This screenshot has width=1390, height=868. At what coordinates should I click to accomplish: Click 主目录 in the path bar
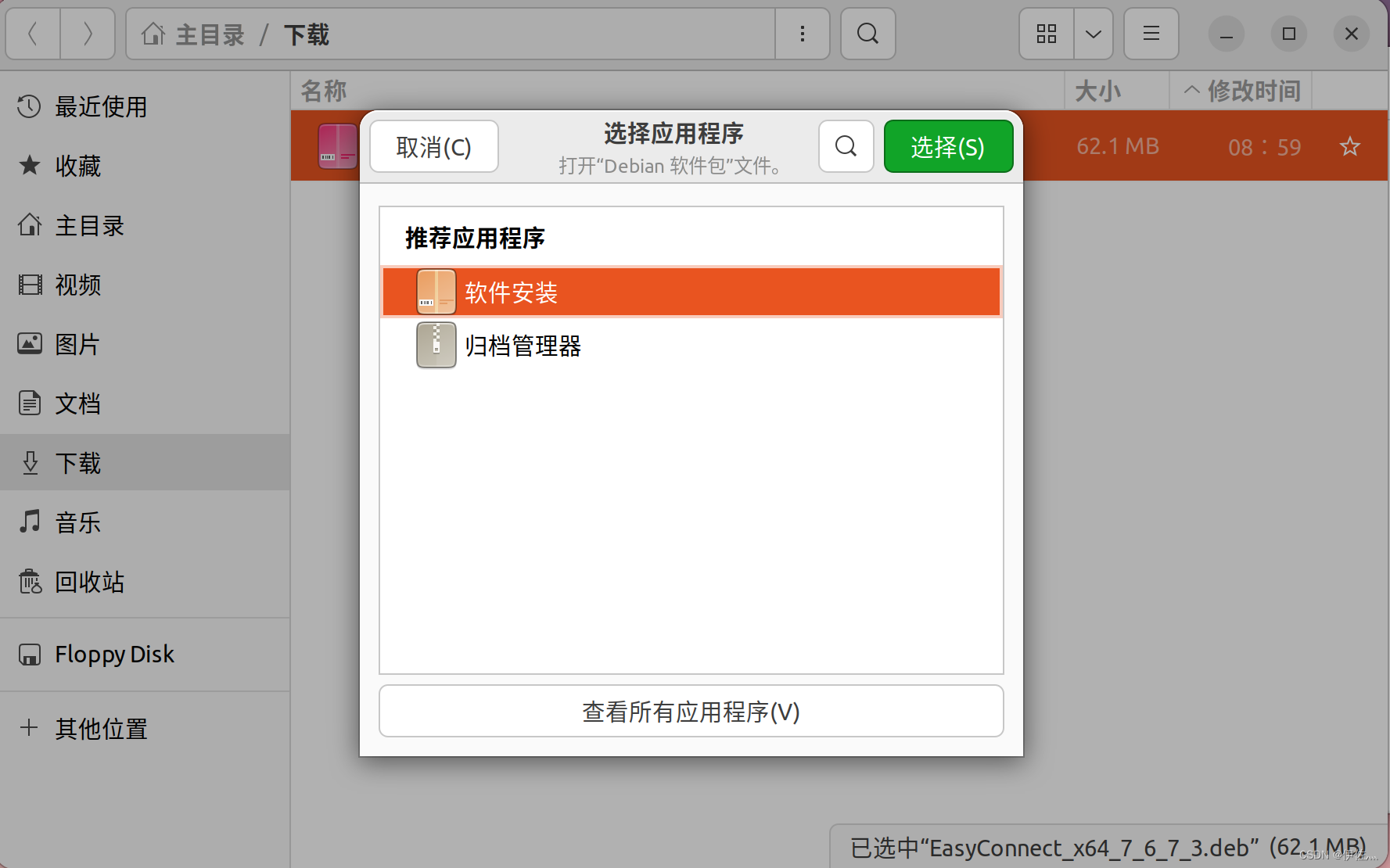tap(210, 34)
